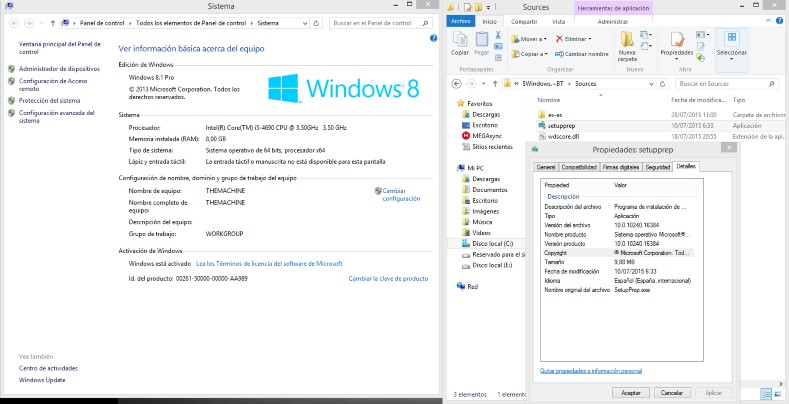The height and width of the screenshot is (404, 789).
Task: Customize quick access toolbar dropdown
Action: pos(488,8)
